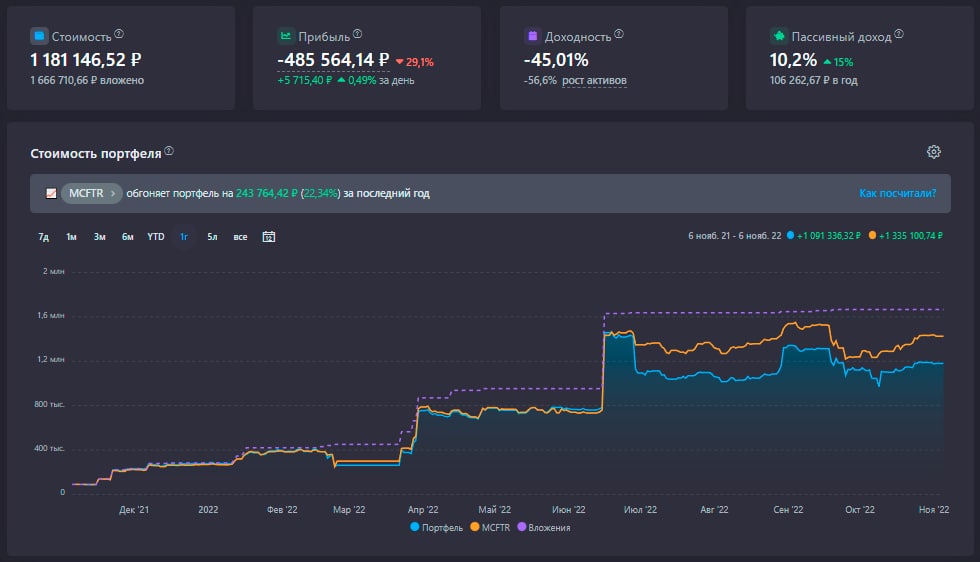Image resolution: width=980 pixels, height=562 pixels.
Task: Expand the -485 564,14 ₽ profit breakdown
Action: (x=332, y=61)
